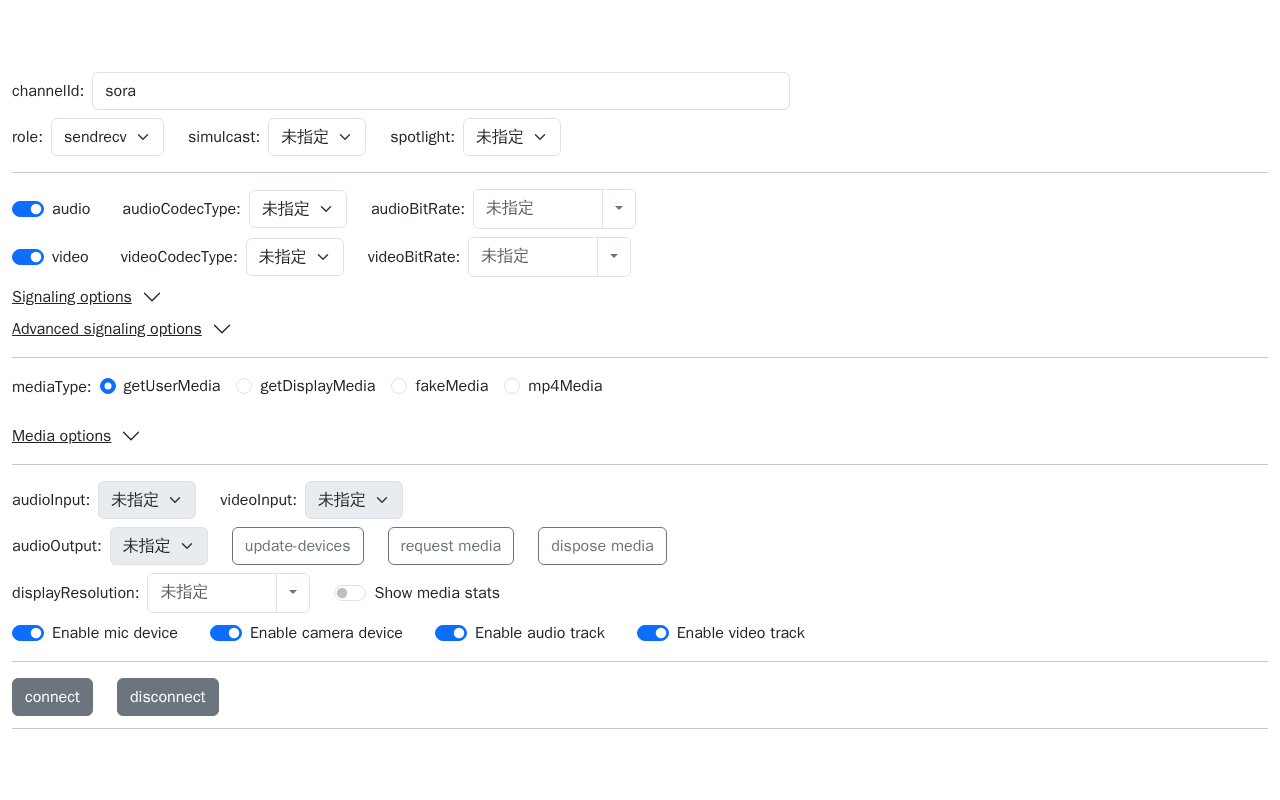
Task: Disable the Enable camera device switch
Action: [x=226, y=633]
